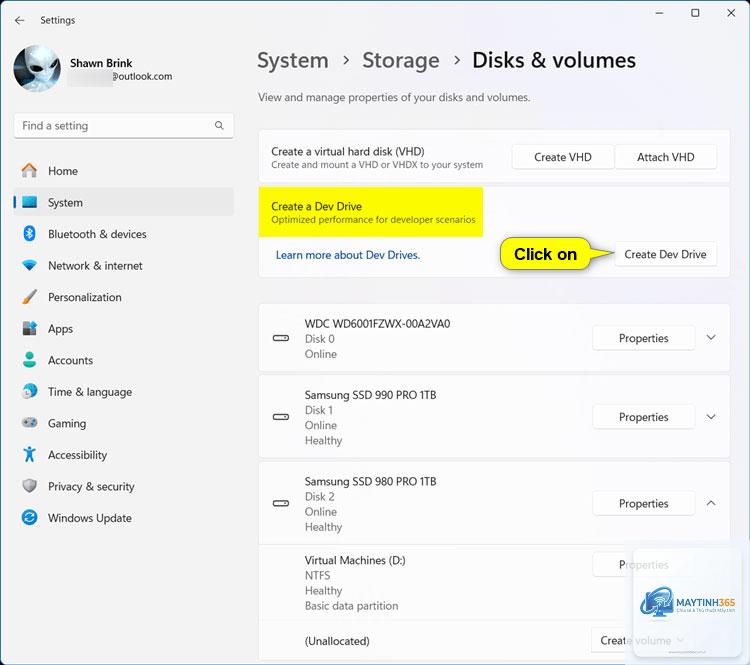Click the search magnifier icon
Image resolution: width=750 pixels, height=665 pixels.
pos(219,125)
